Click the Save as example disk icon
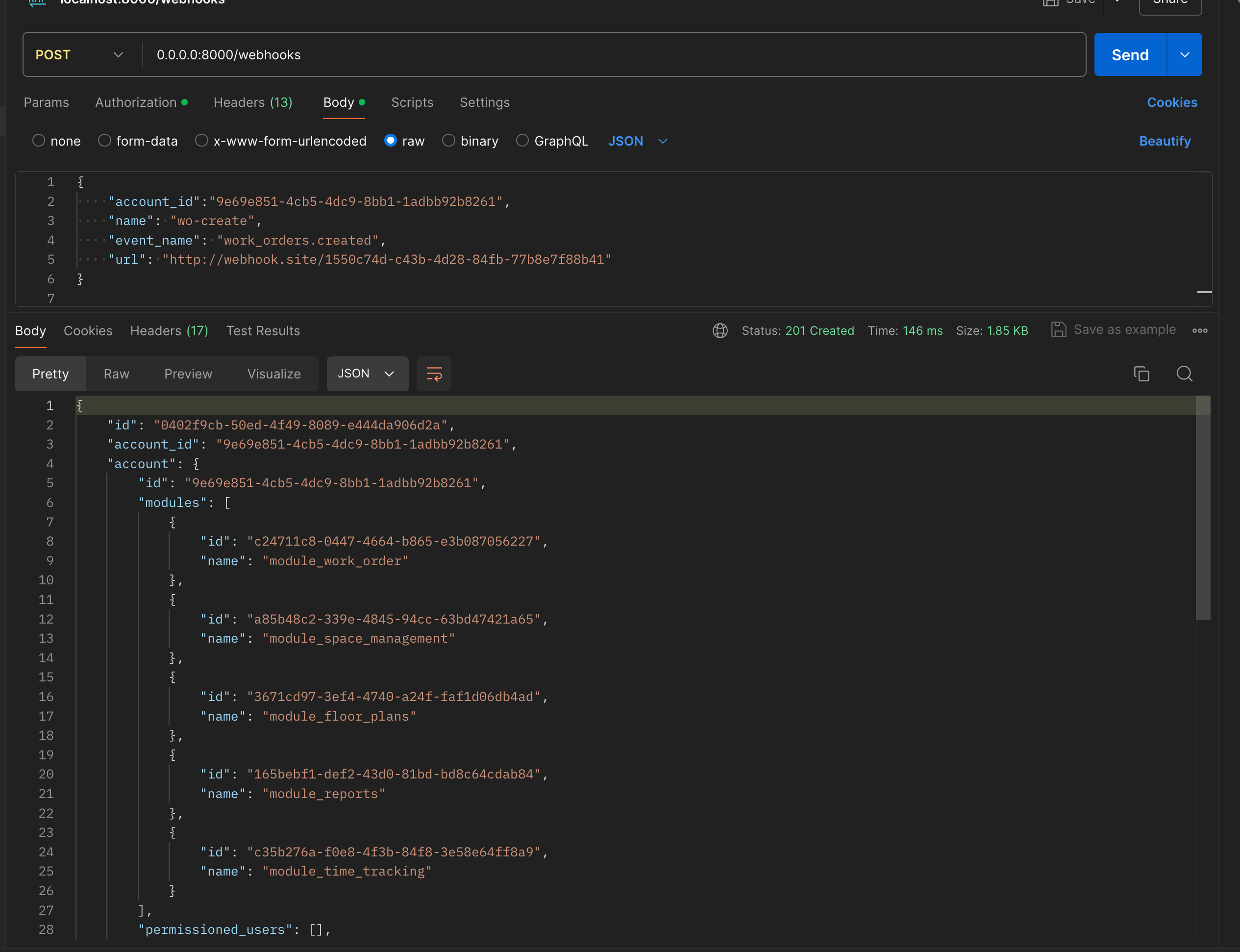 [x=1058, y=330]
